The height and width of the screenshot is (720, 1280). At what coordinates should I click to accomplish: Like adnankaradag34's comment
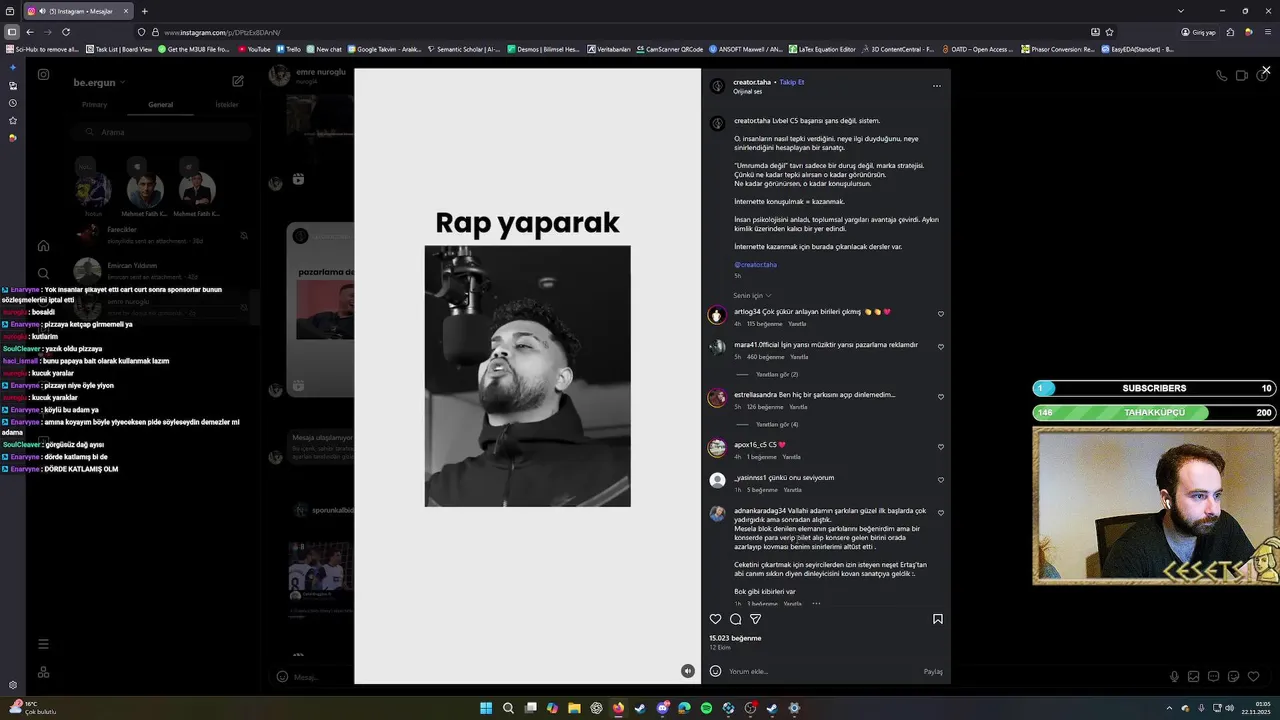pyautogui.click(x=941, y=513)
